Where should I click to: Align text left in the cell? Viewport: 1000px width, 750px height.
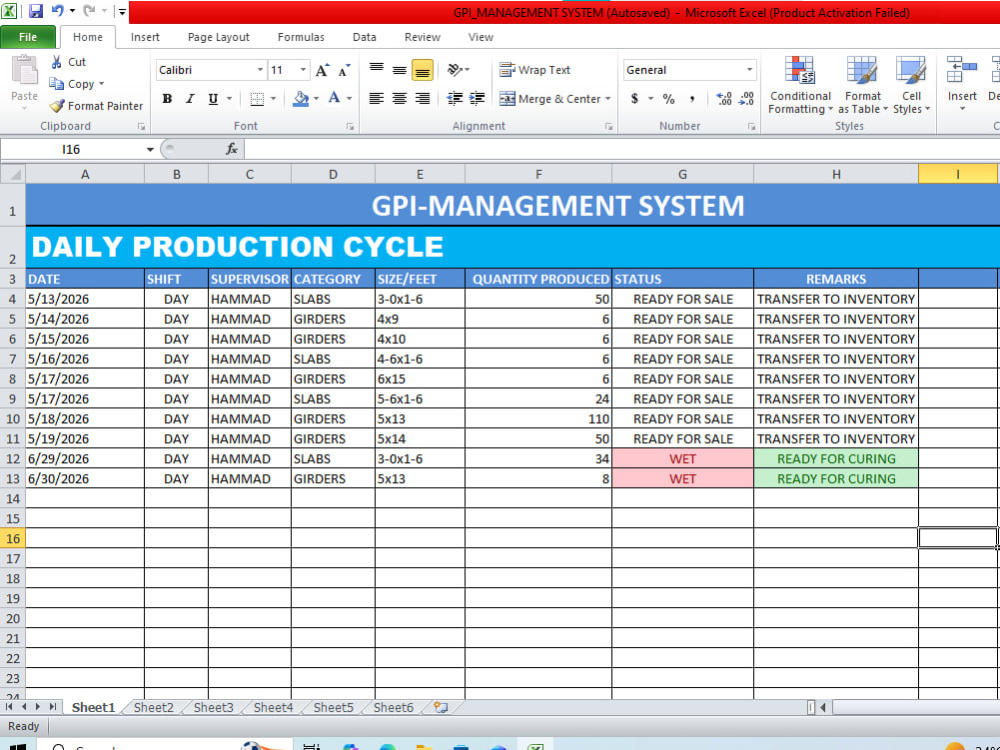click(x=376, y=98)
